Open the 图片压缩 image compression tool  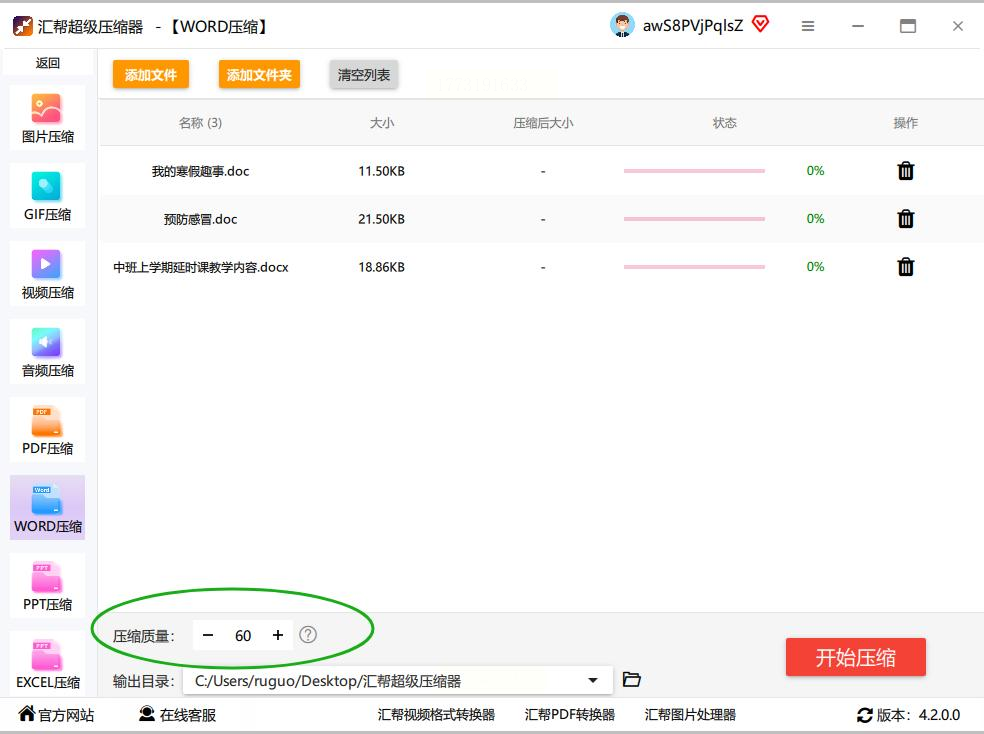pos(47,118)
